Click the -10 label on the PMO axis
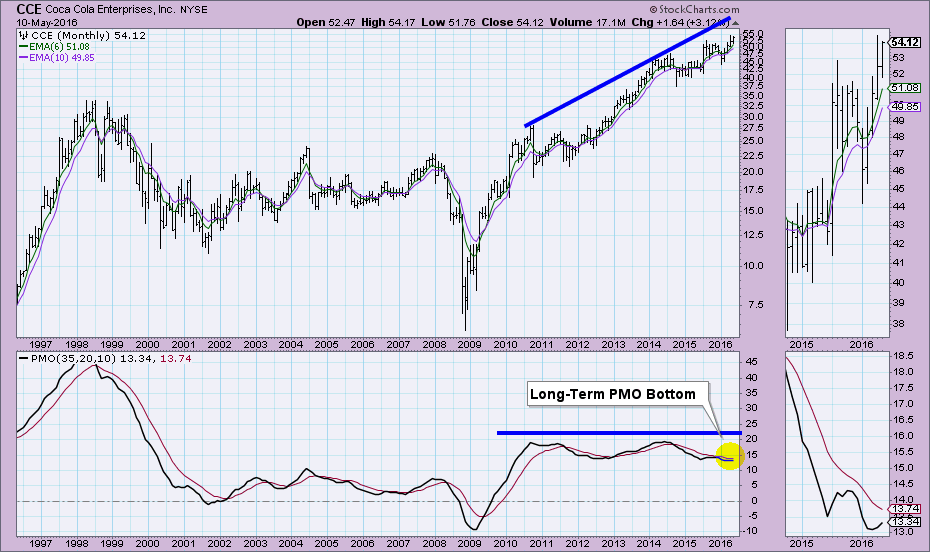The image size is (930, 552). [751, 531]
